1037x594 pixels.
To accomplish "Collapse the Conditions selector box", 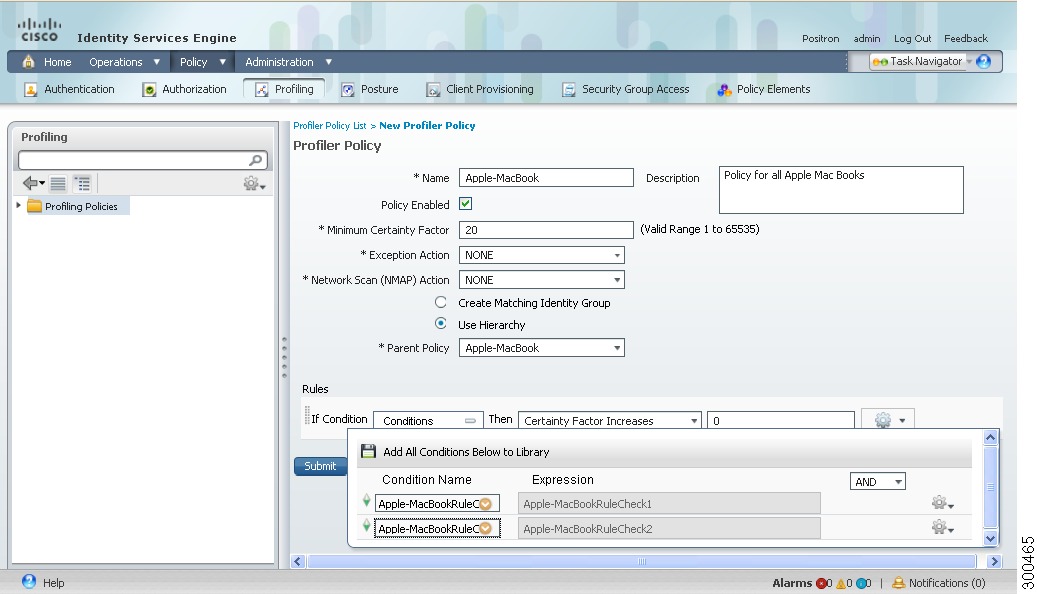I will pos(470,421).
